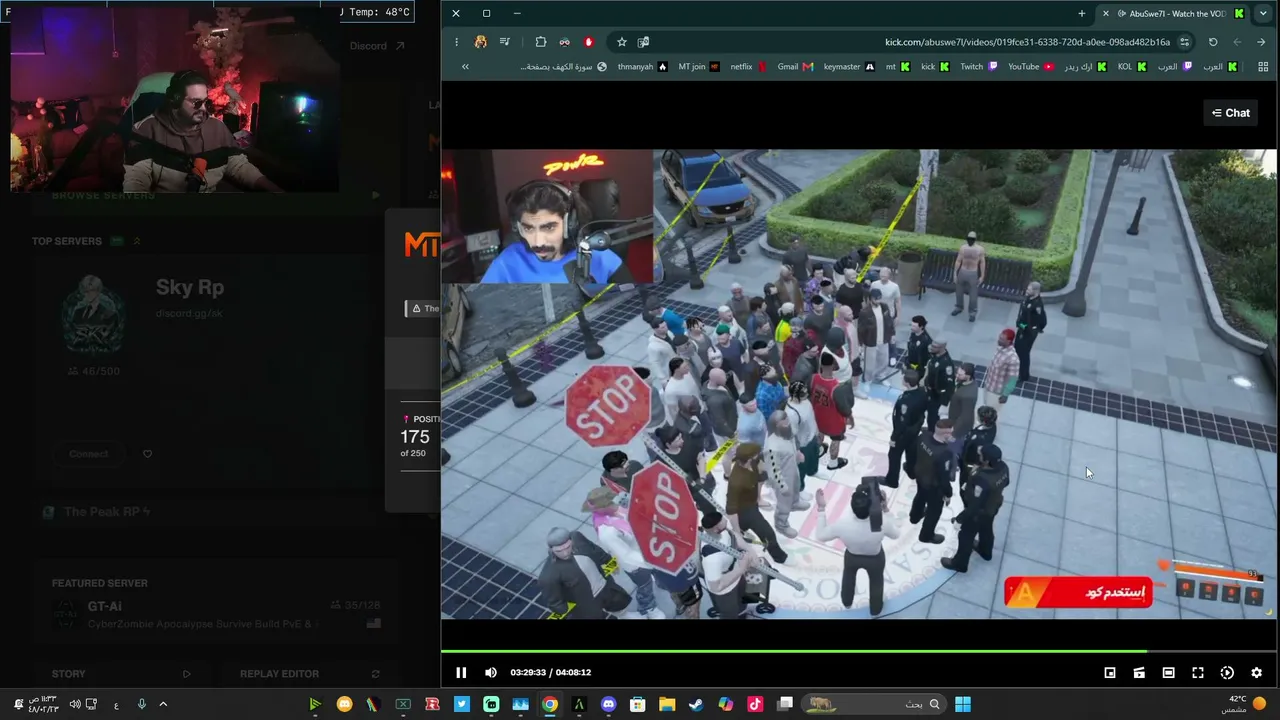The width and height of the screenshot is (1280, 720).
Task: View site information for kick.com
Action: click(x=1184, y=42)
